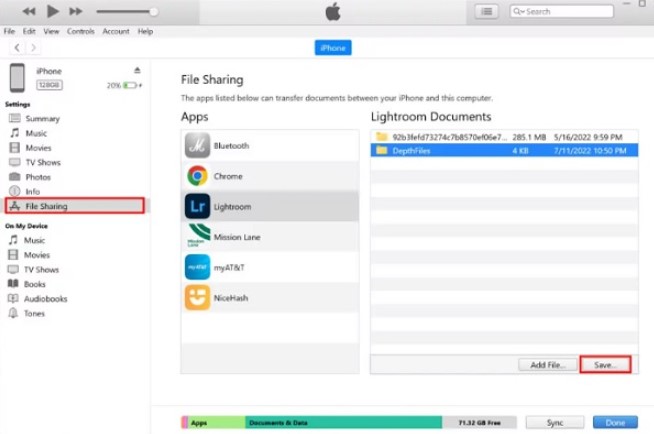Select the 92b3fefd73274c7b8570ef06e7 folder row

pos(504,137)
